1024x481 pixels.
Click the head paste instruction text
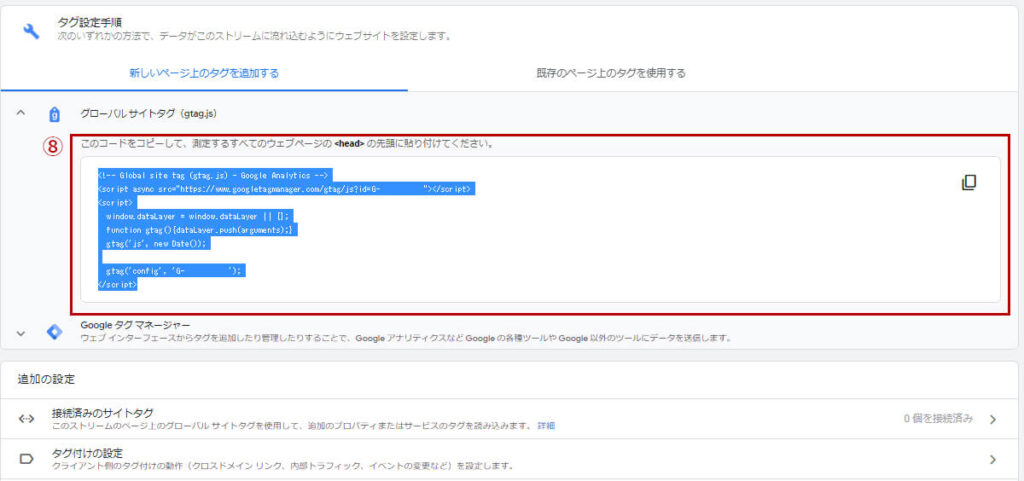point(287,144)
